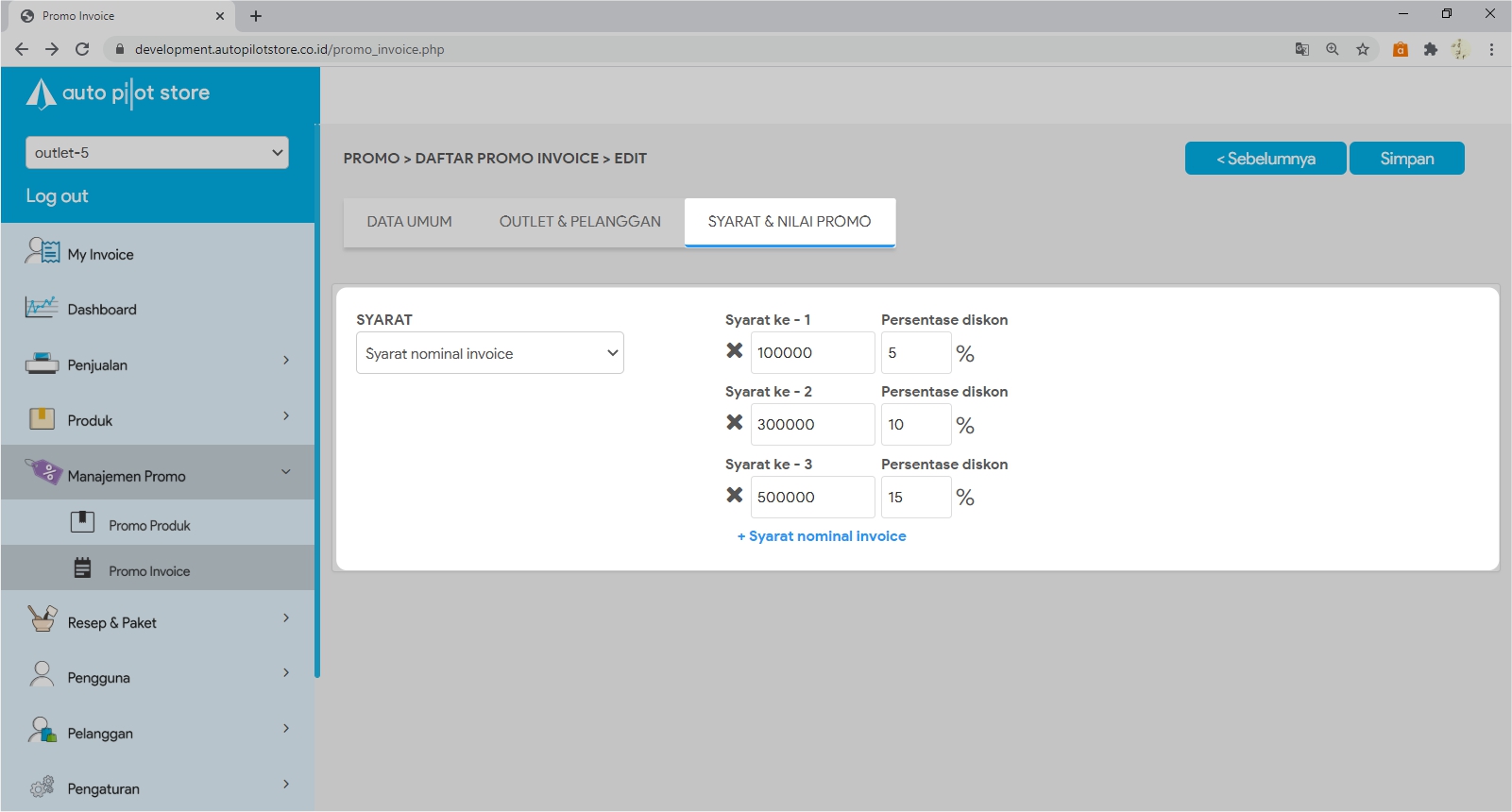Remove Syarat ke - 1 with X icon

click(x=734, y=351)
